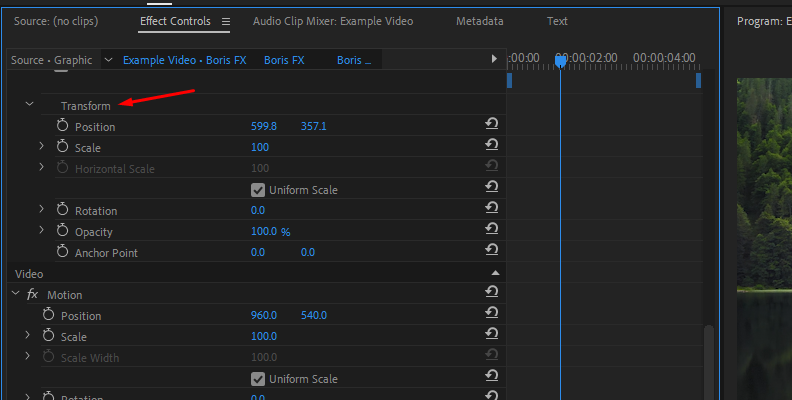Open the Effect Controls panel menu
The height and width of the screenshot is (400, 792).
coord(225,21)
